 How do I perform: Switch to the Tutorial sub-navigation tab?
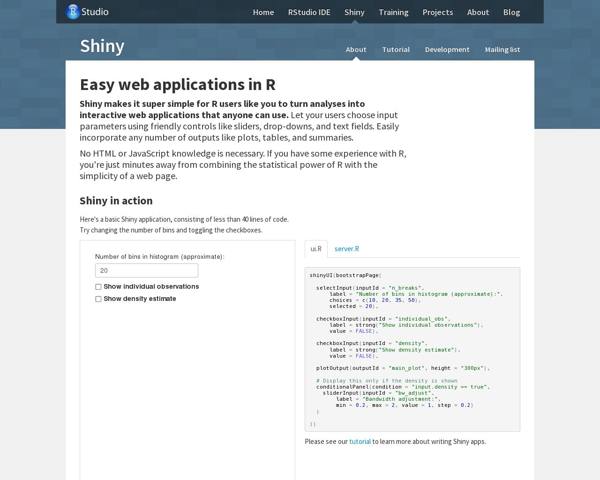pyautogui.click(x=395, y=49)
